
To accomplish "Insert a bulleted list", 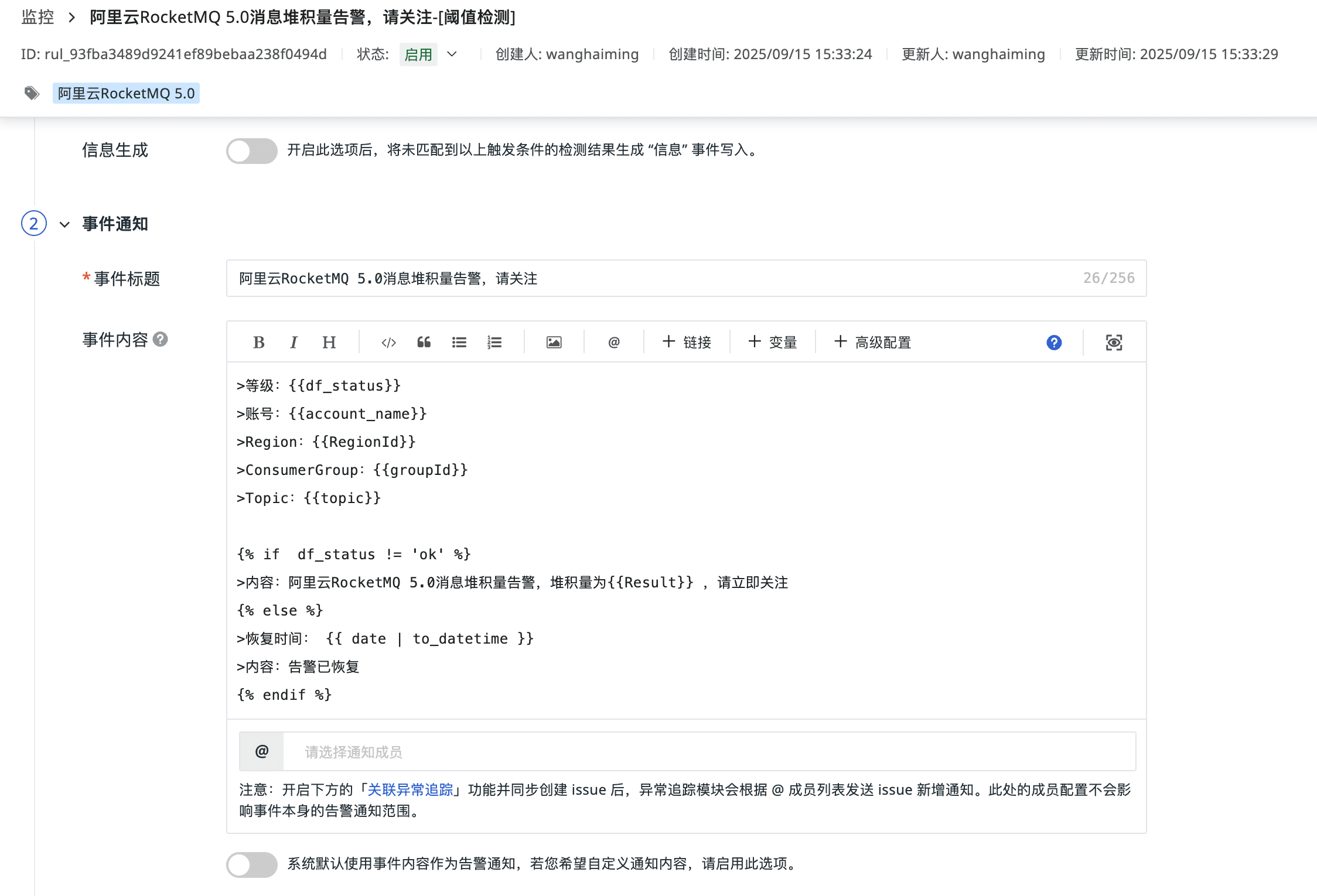I will pyautogui.click(x=459, y=343).
